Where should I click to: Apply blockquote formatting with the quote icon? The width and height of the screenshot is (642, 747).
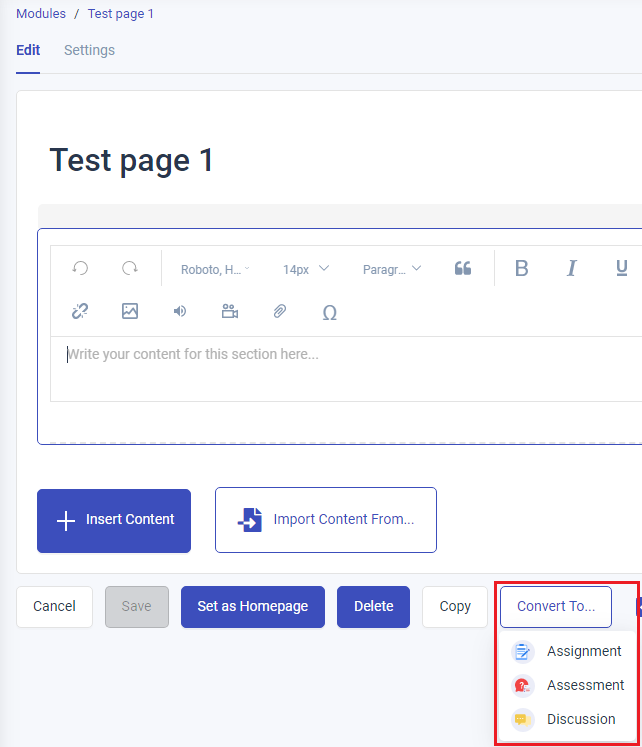pyautogui.click(x=462, y=268)
